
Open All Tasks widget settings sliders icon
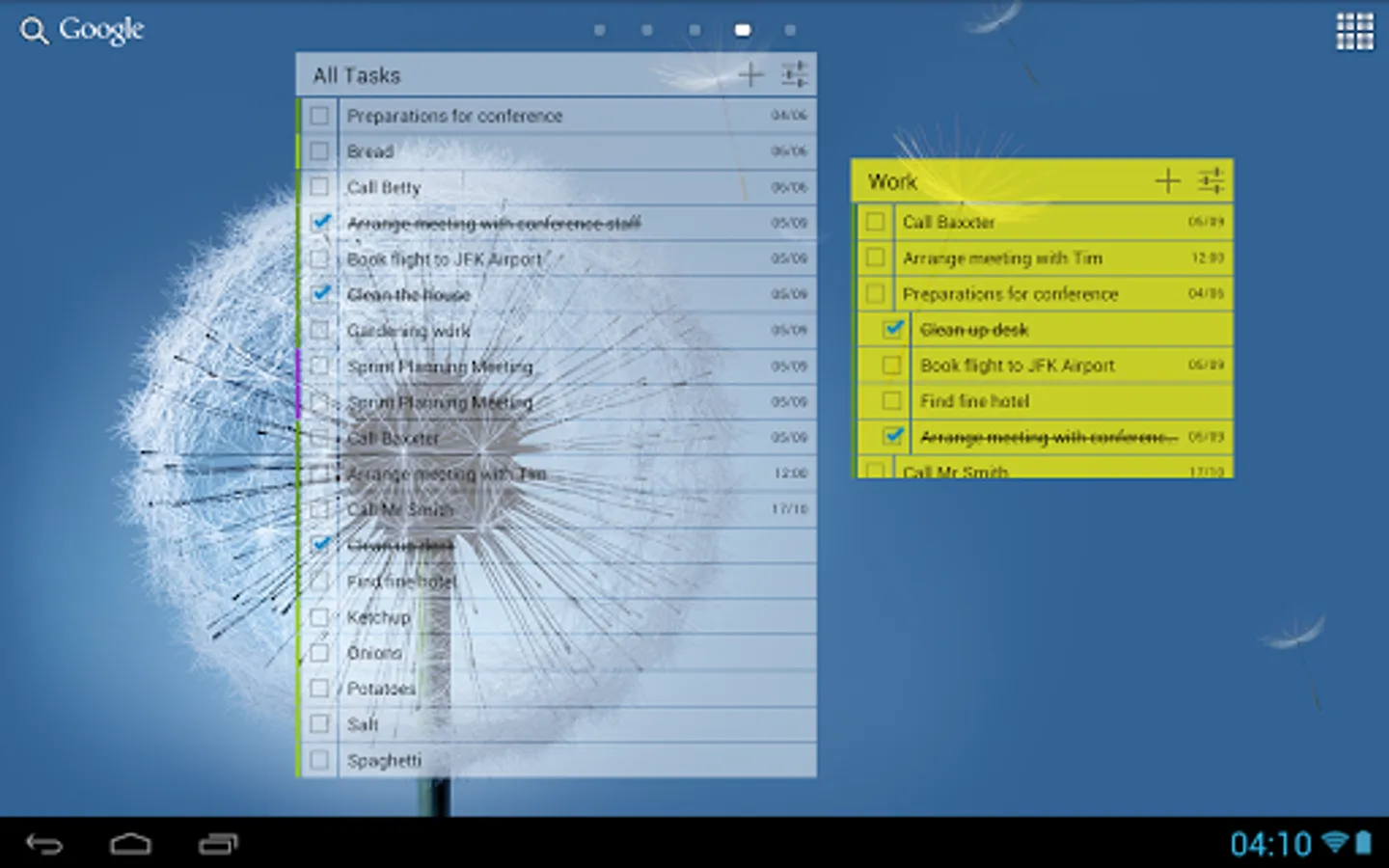point(794,74)
